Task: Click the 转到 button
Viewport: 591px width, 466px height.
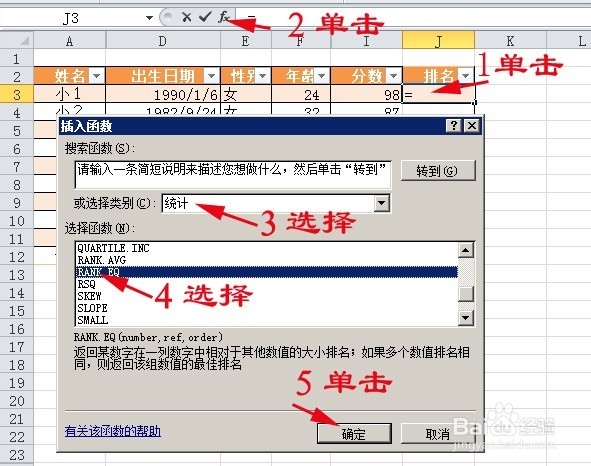Action: 438,171
